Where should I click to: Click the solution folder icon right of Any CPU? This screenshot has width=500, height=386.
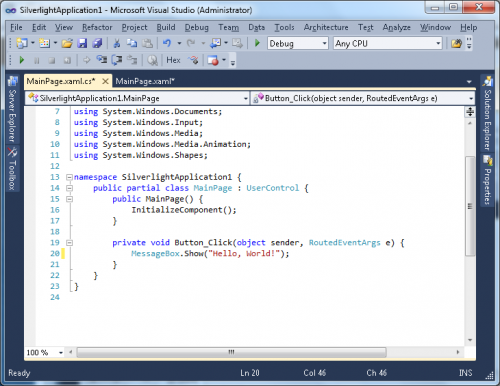click(x=456, y=43)
